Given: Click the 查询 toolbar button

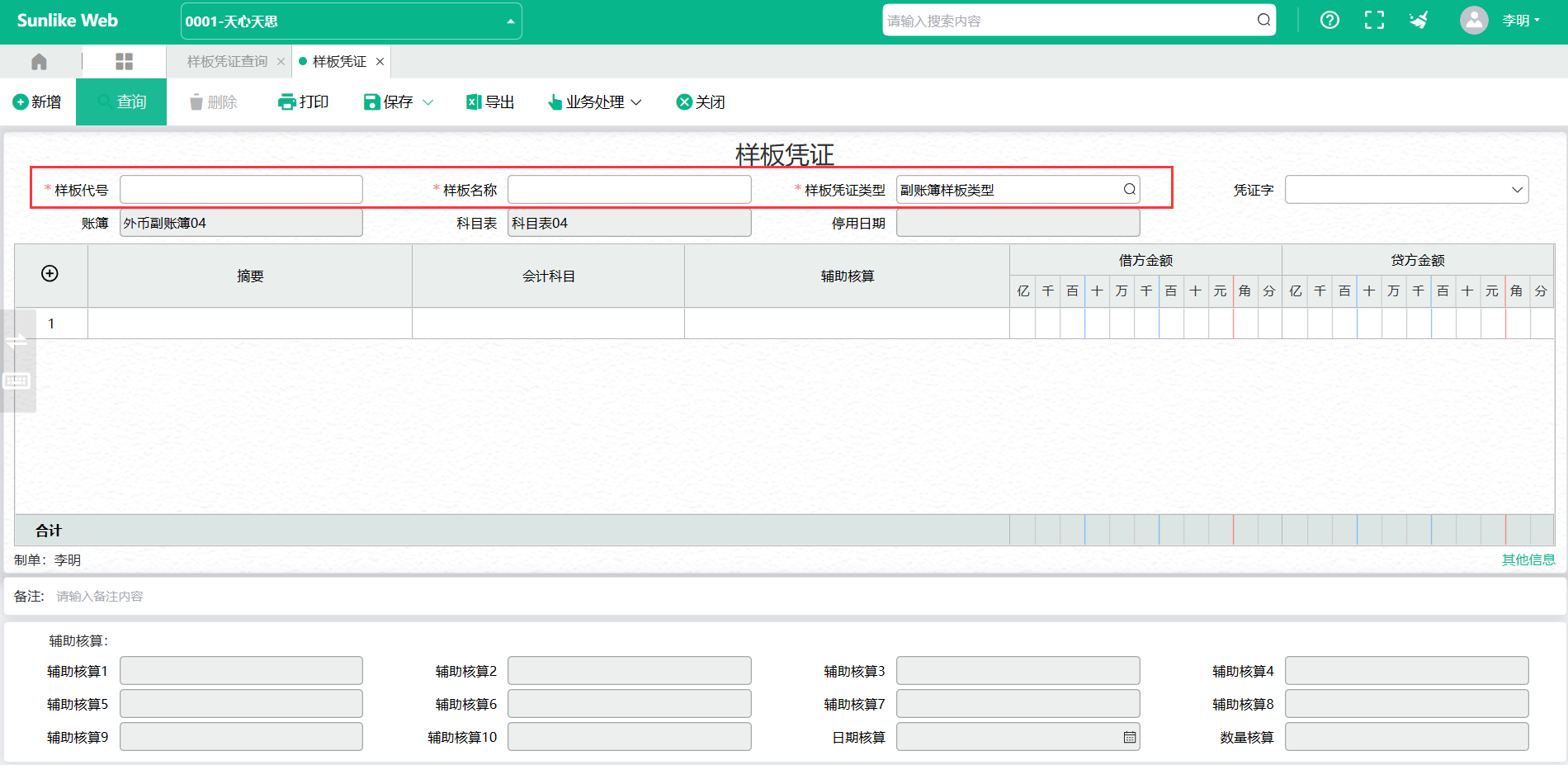Looking at the screenshot, I should [x=121, y=102].
